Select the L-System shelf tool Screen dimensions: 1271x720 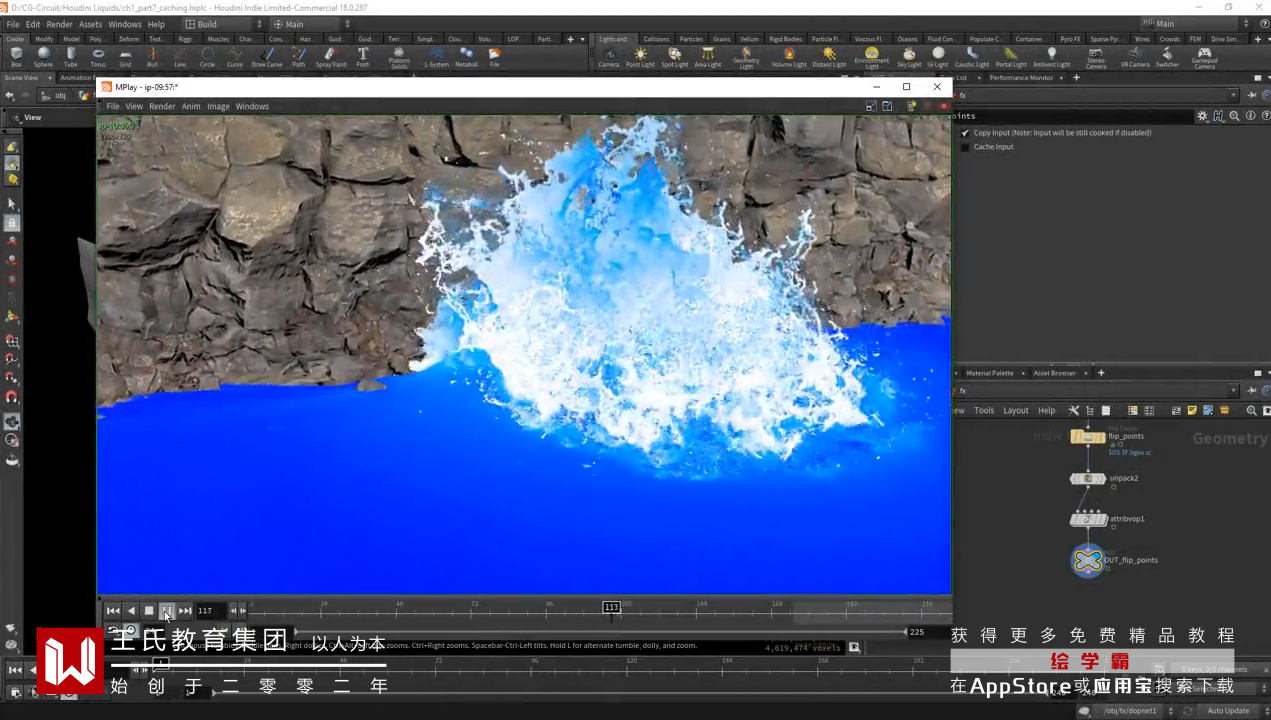pos(437,57)
